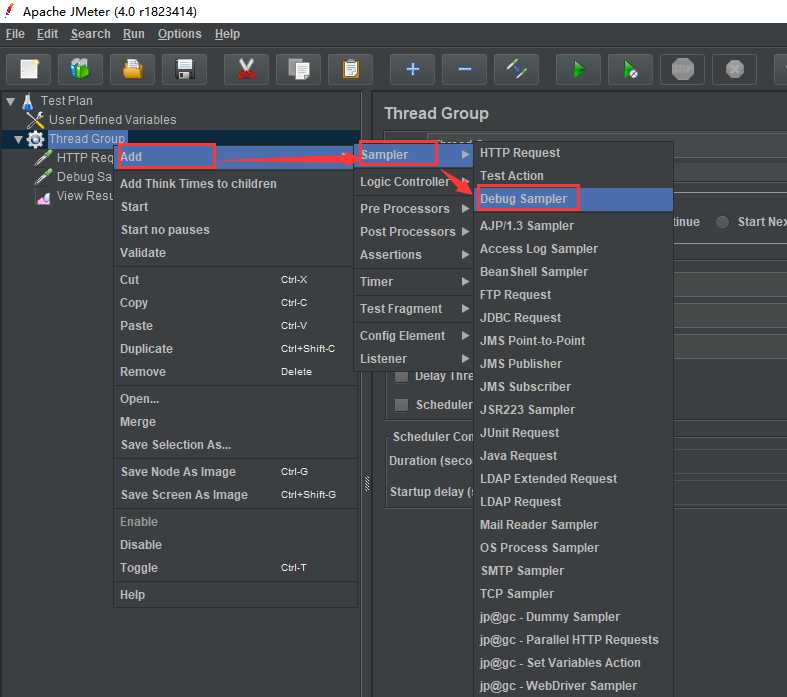Choose JDBC Request sampler
Image resolution: width=787 pixels, height=697 pixels.
tap(573, 318)
